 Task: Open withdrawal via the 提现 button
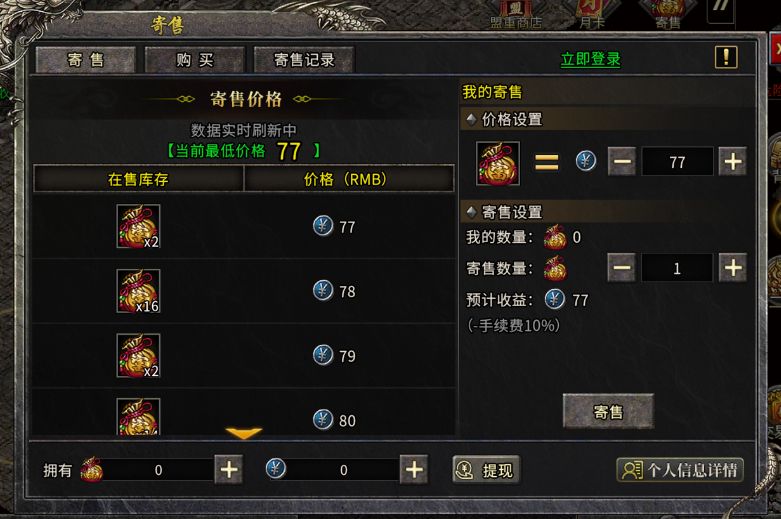tap(486, 470)
